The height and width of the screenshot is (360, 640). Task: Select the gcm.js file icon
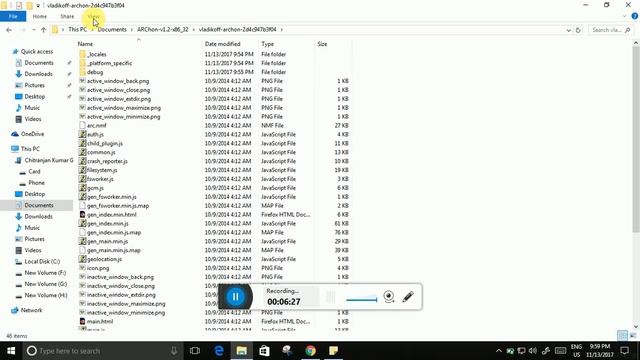(x=82, y=188)
